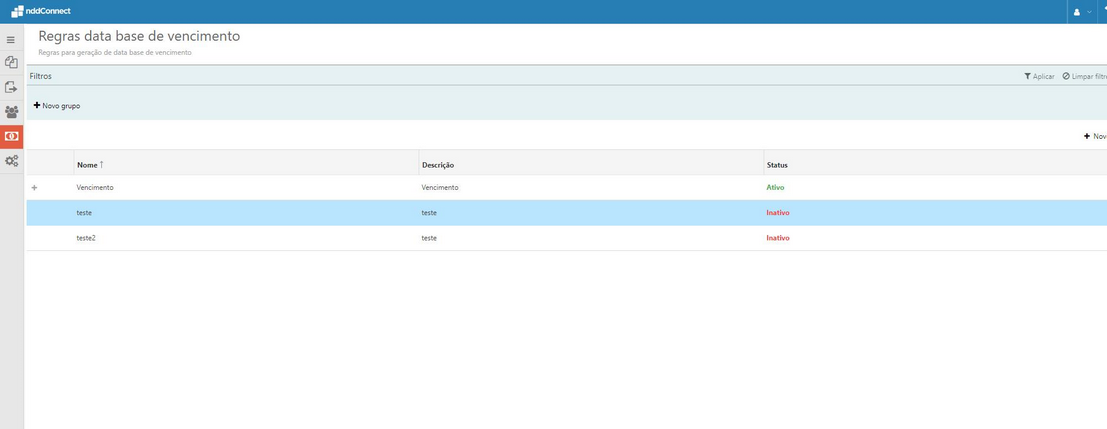Apply filters with Aplicar button
This screenshot has width=1107, height=429.
[1039, 76]
